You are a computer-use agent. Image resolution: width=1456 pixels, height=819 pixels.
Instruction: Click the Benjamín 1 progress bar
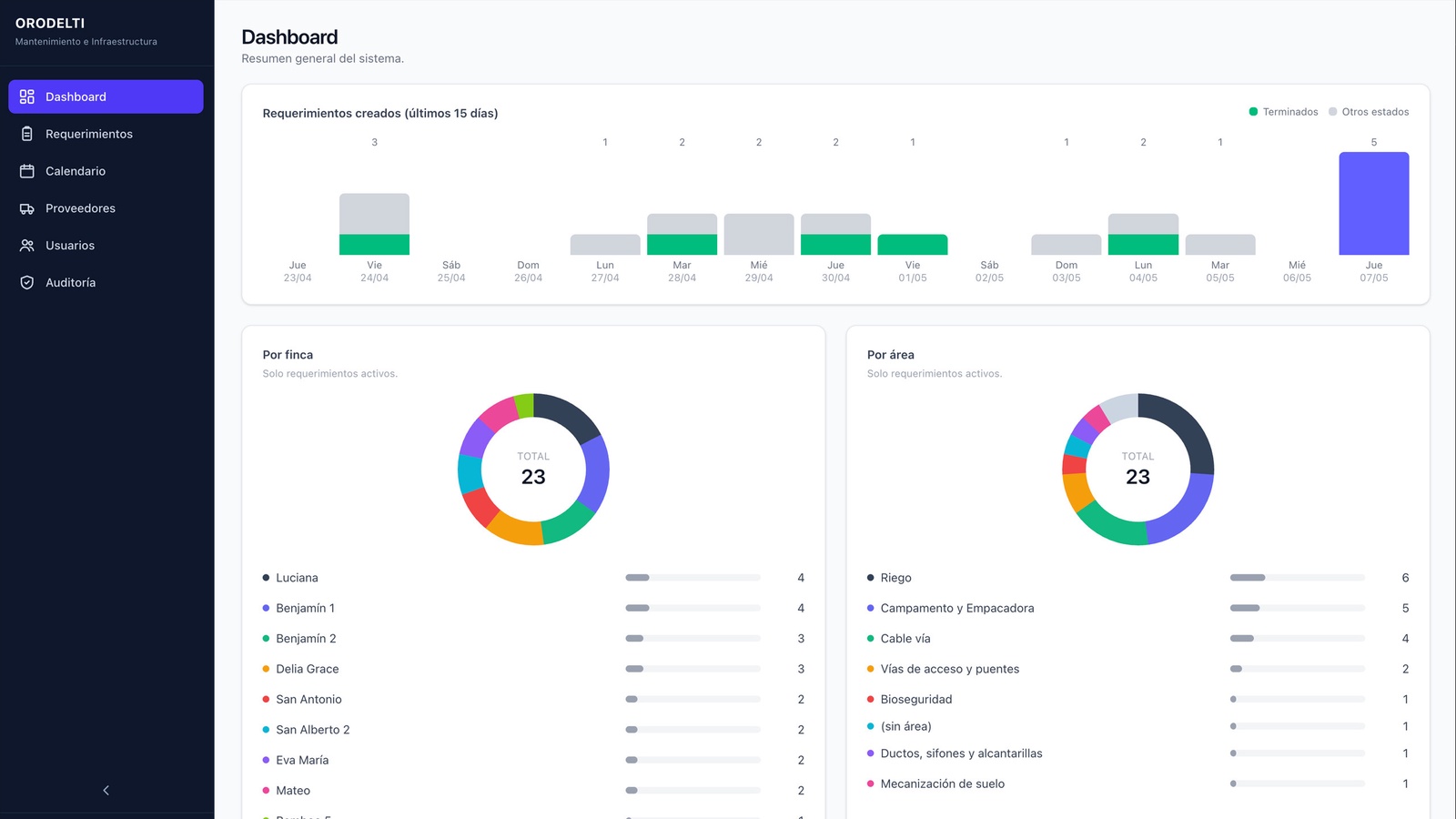693,608
